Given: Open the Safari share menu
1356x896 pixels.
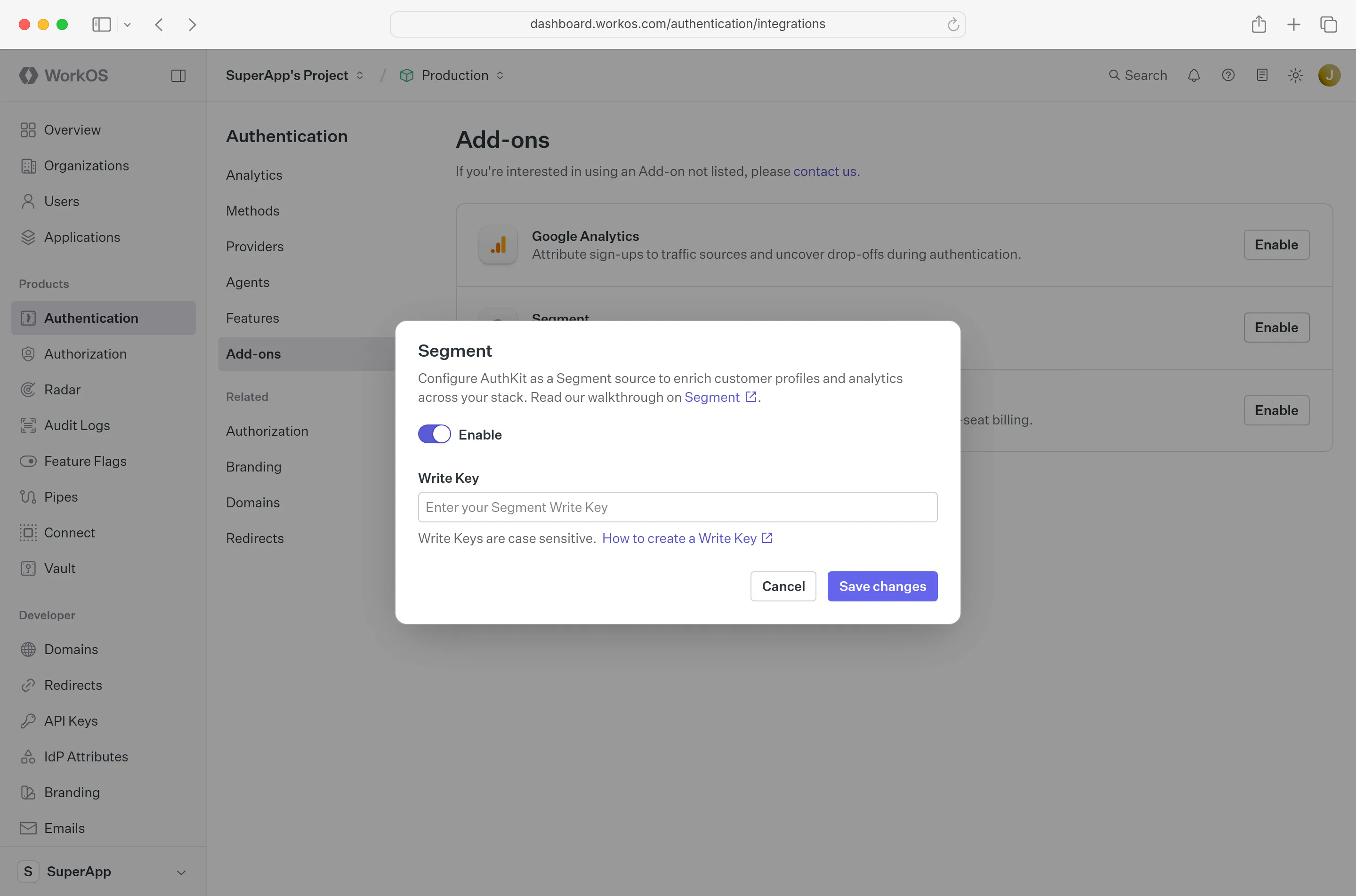Looking at the screenshot, I should 1258,24.
